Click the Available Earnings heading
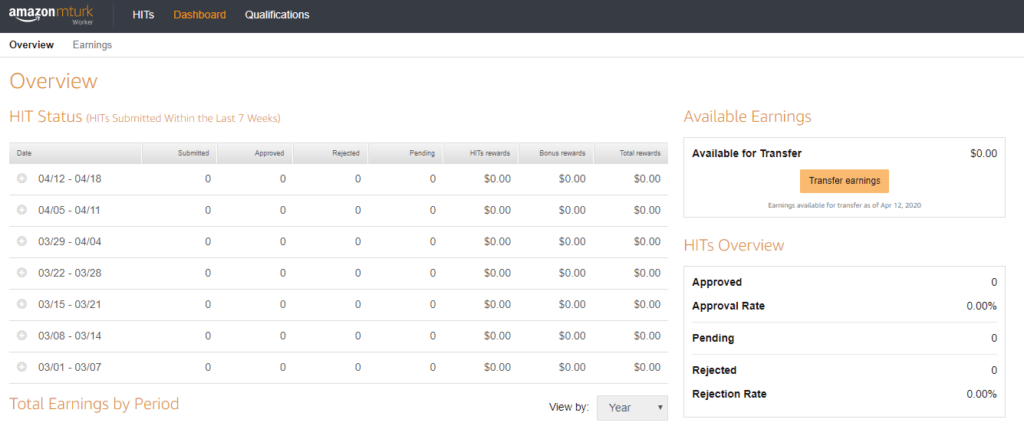 coord(748,117)
